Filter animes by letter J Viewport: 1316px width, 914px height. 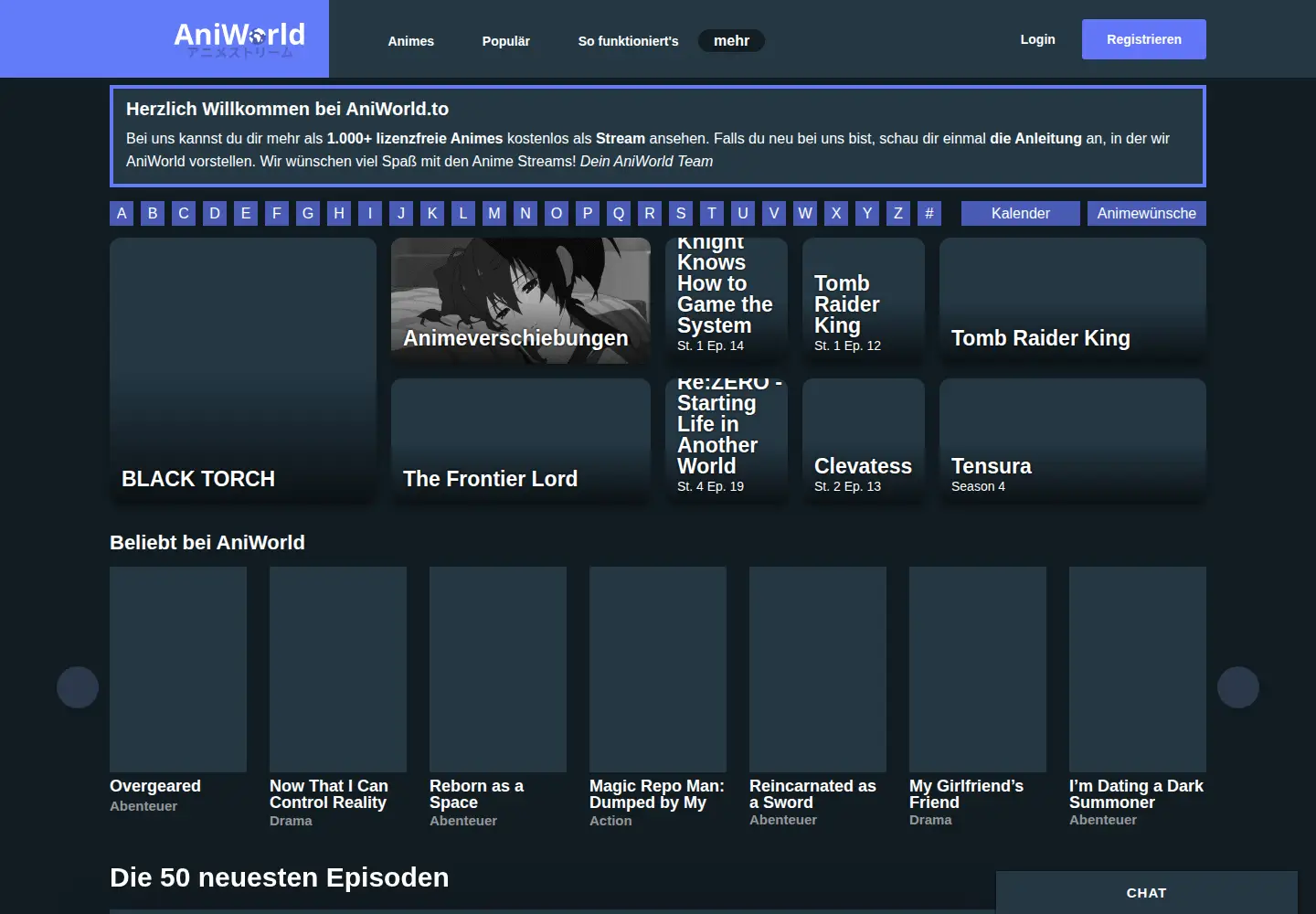401,213
